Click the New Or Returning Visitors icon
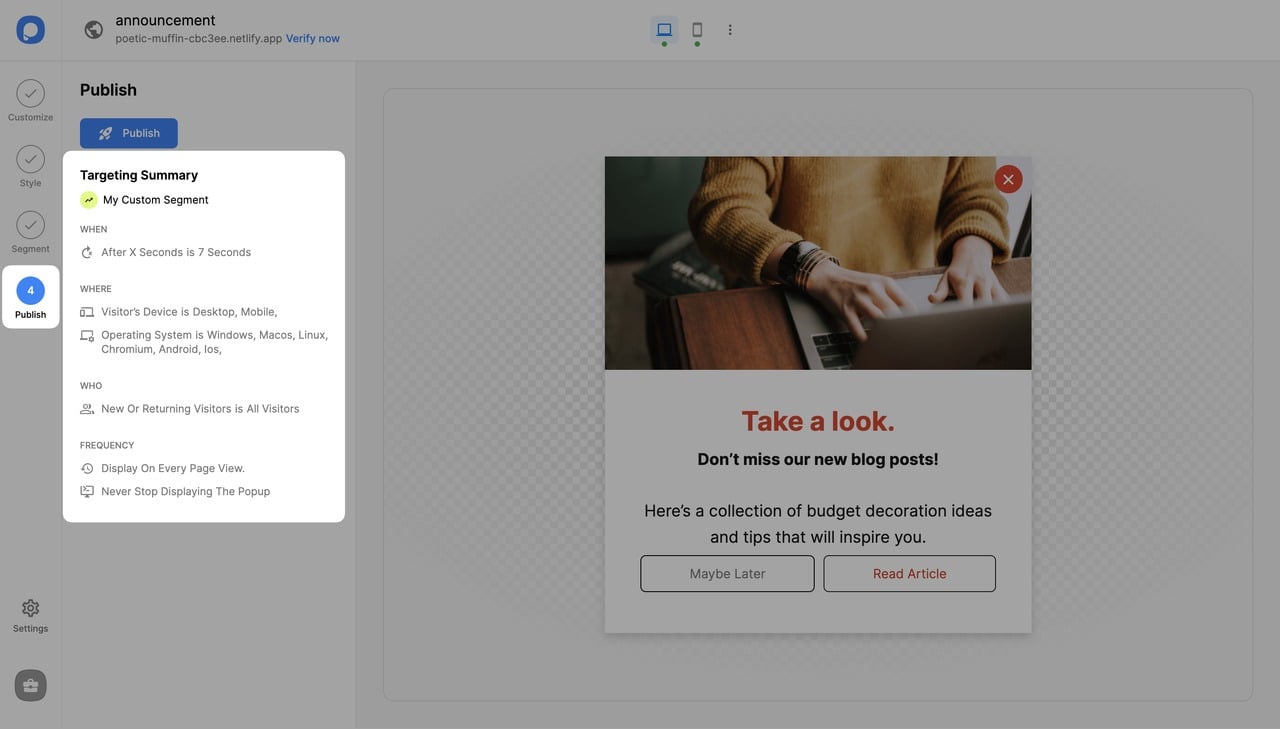 [x=87, y=409]
